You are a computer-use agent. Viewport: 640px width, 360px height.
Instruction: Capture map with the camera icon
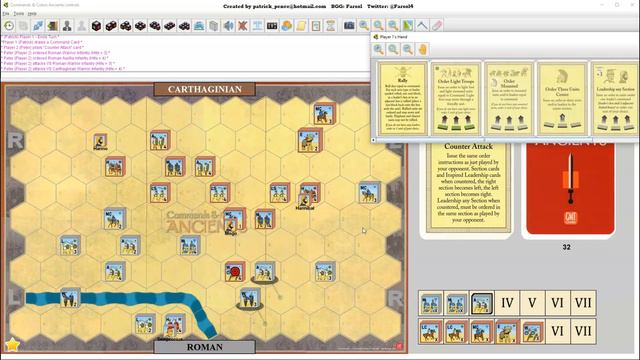(x=349, y=26)
